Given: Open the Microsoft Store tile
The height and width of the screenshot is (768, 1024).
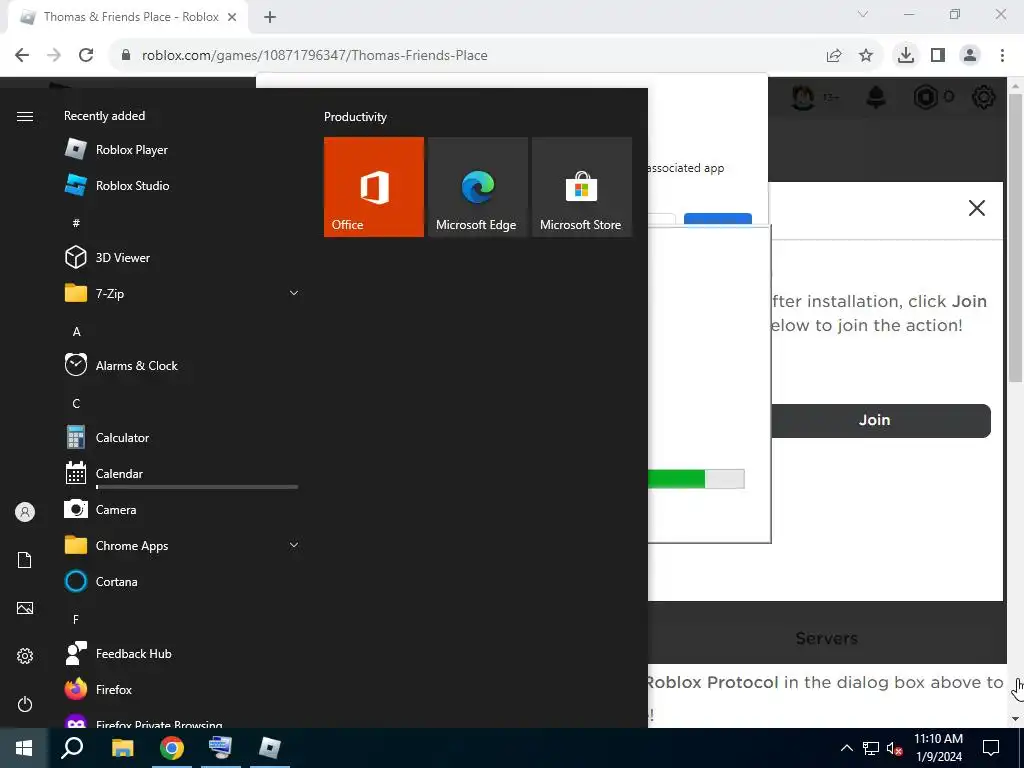Looking at the screenshot, I should (582, 187).
